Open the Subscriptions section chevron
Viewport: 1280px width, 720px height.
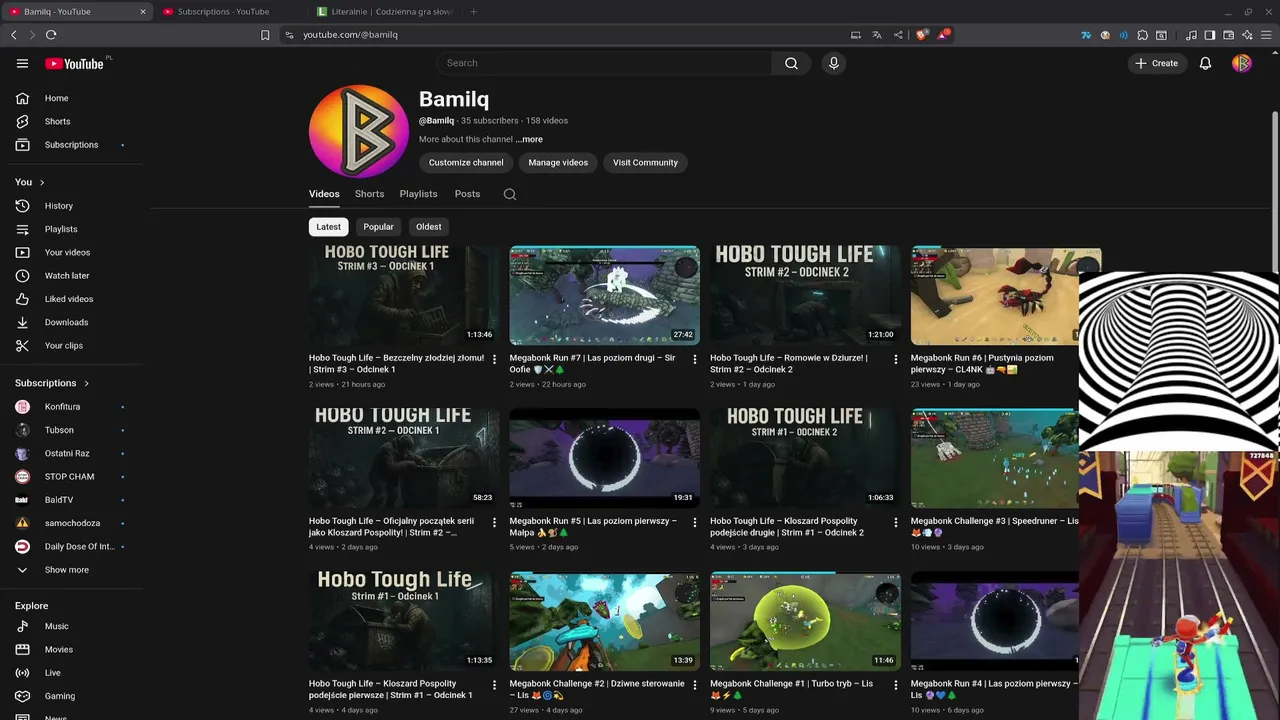(x=86, y=383)
